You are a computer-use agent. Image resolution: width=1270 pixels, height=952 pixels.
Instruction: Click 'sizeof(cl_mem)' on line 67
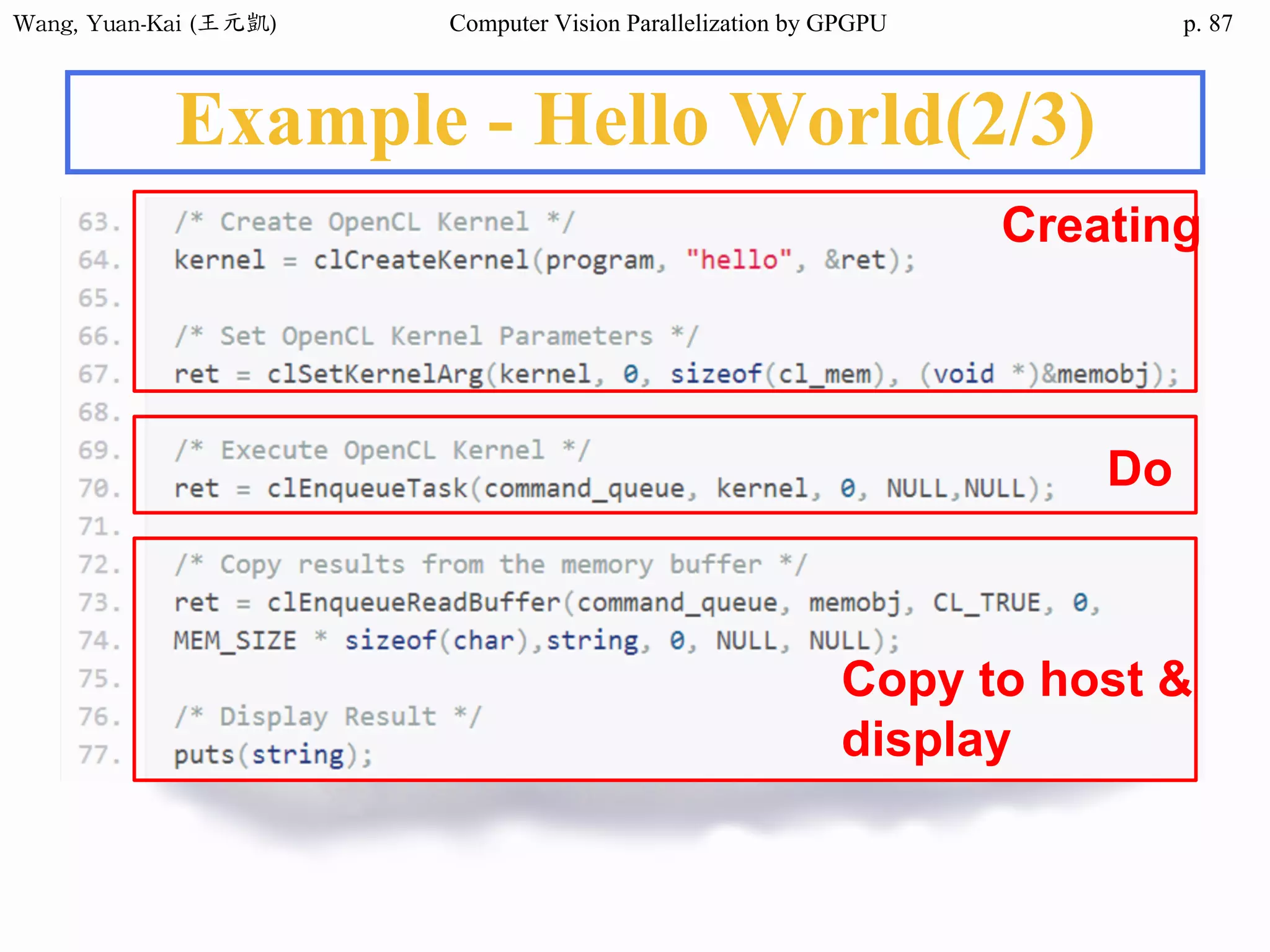(778, 374)
